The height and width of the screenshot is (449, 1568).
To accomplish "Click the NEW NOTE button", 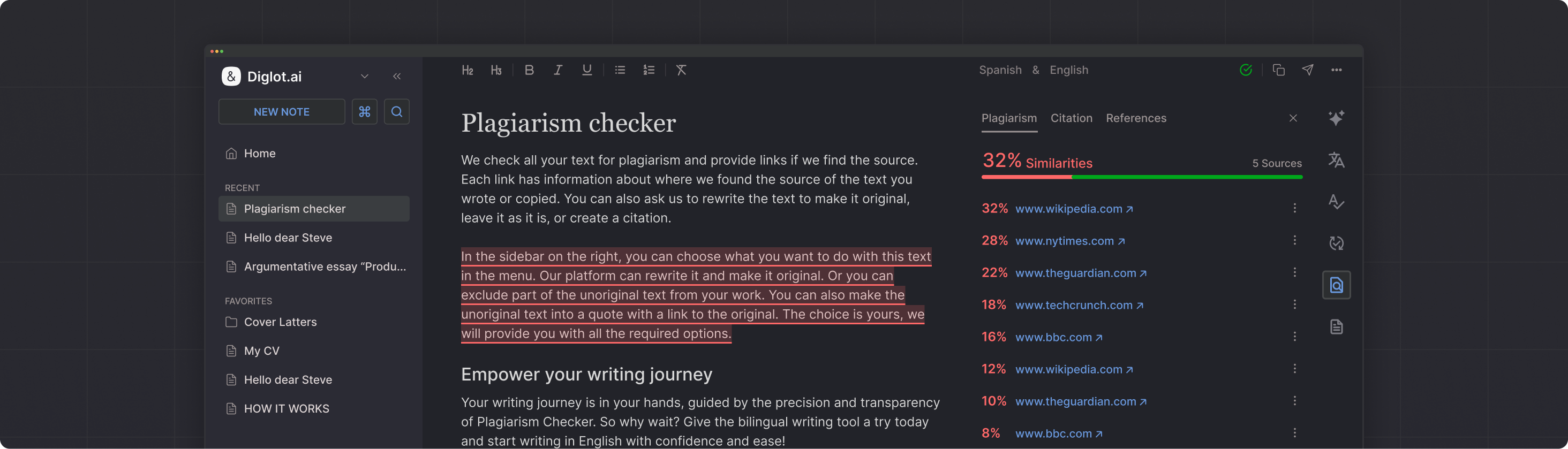I will click(x=281, y=111).
